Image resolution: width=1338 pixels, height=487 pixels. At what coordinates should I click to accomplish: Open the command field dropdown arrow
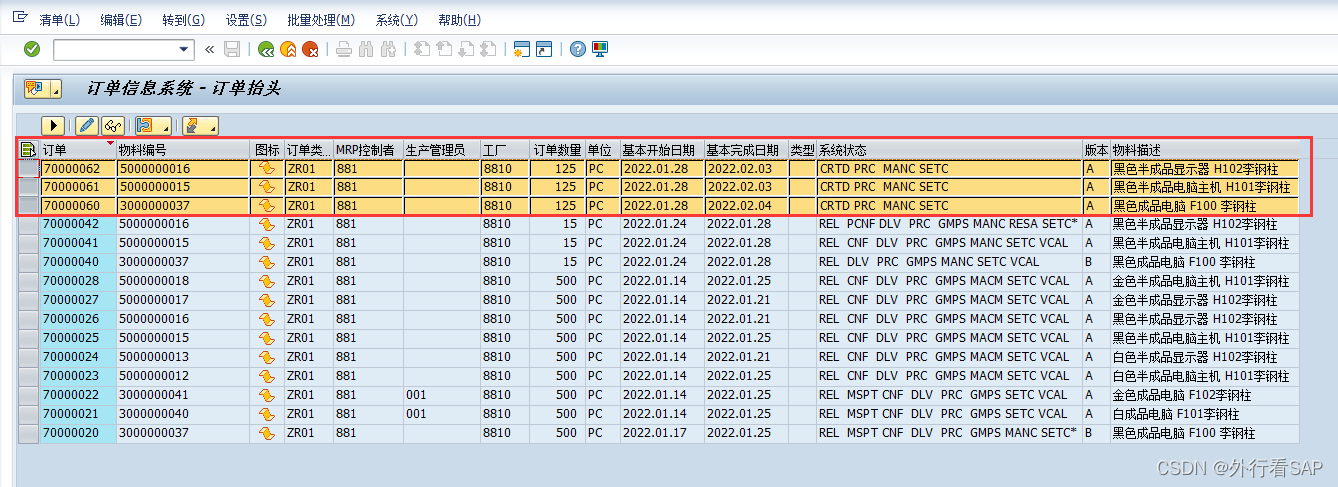point(184,49)
